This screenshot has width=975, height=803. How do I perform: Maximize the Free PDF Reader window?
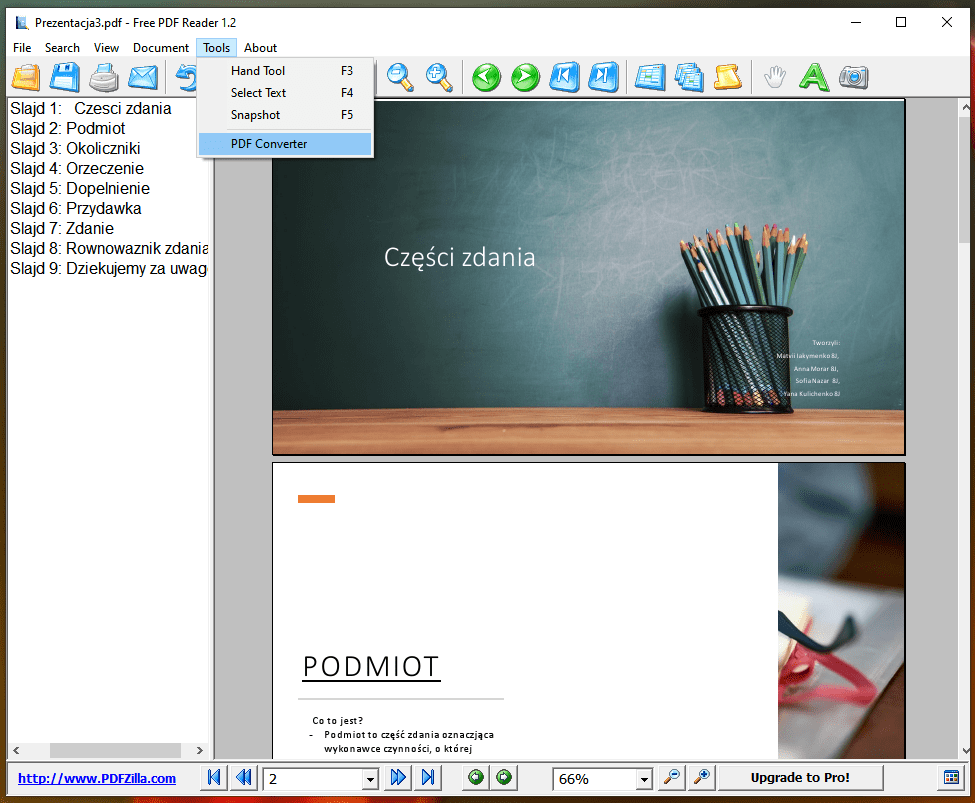click(900, 22)
